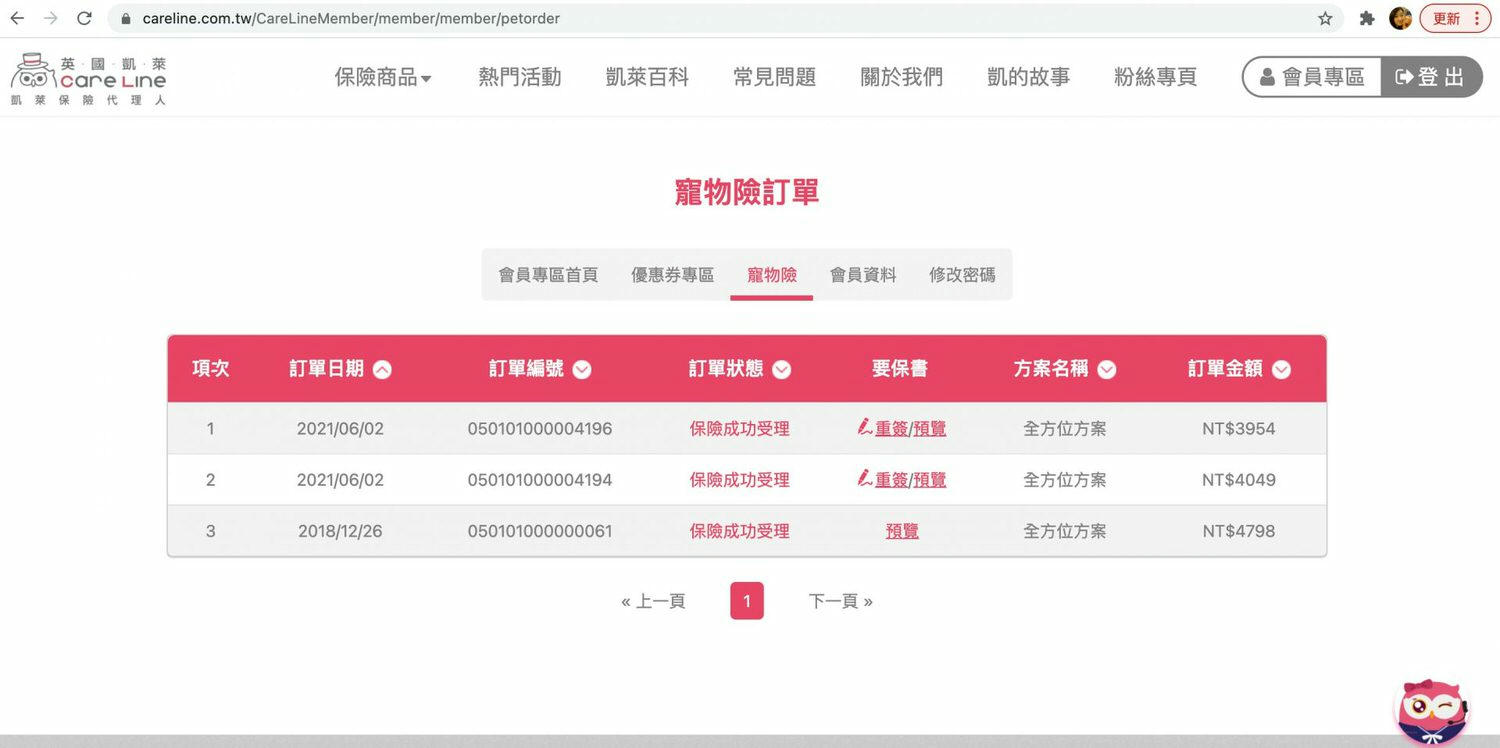1500x748 pixels.
Task: Switch to the 修改密碼 tab
Action: tap(961, 273)
